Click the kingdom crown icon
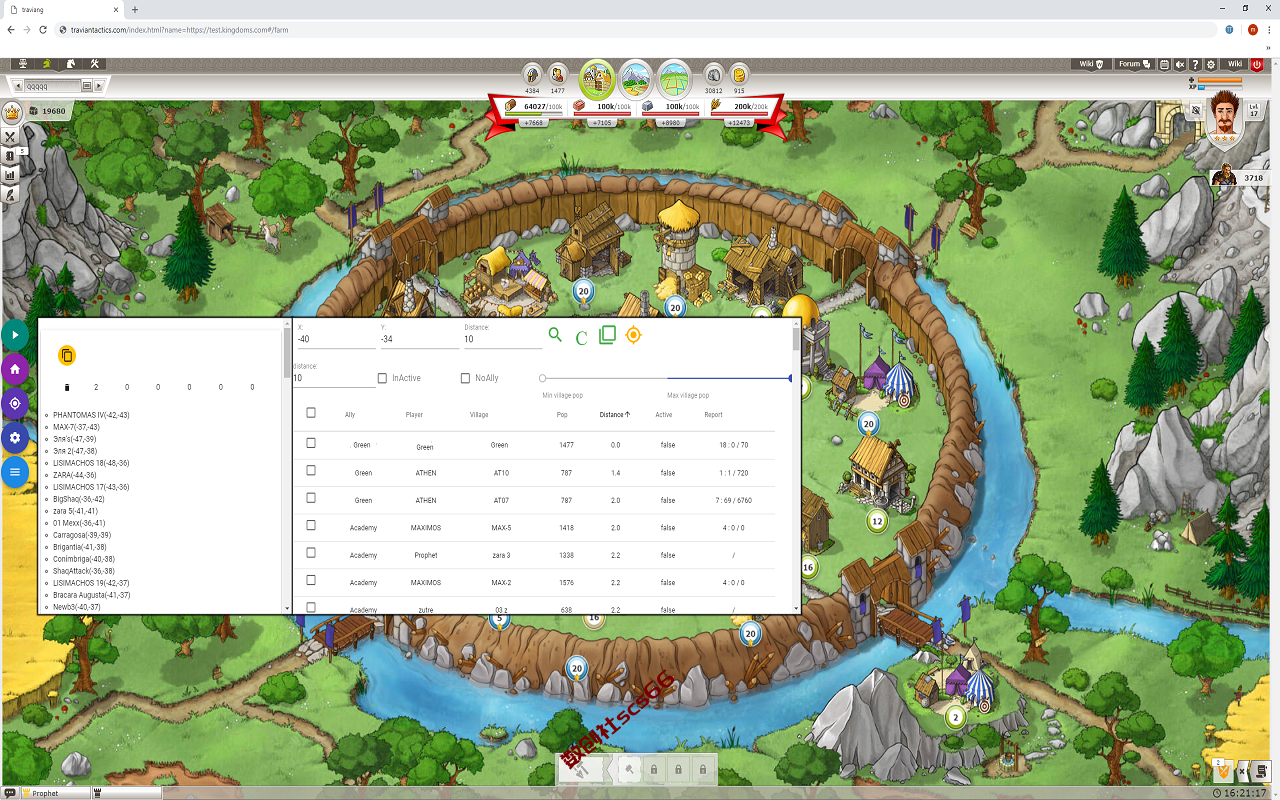The height and width of the screenshot is (800, 1280). tap(13, 112)
